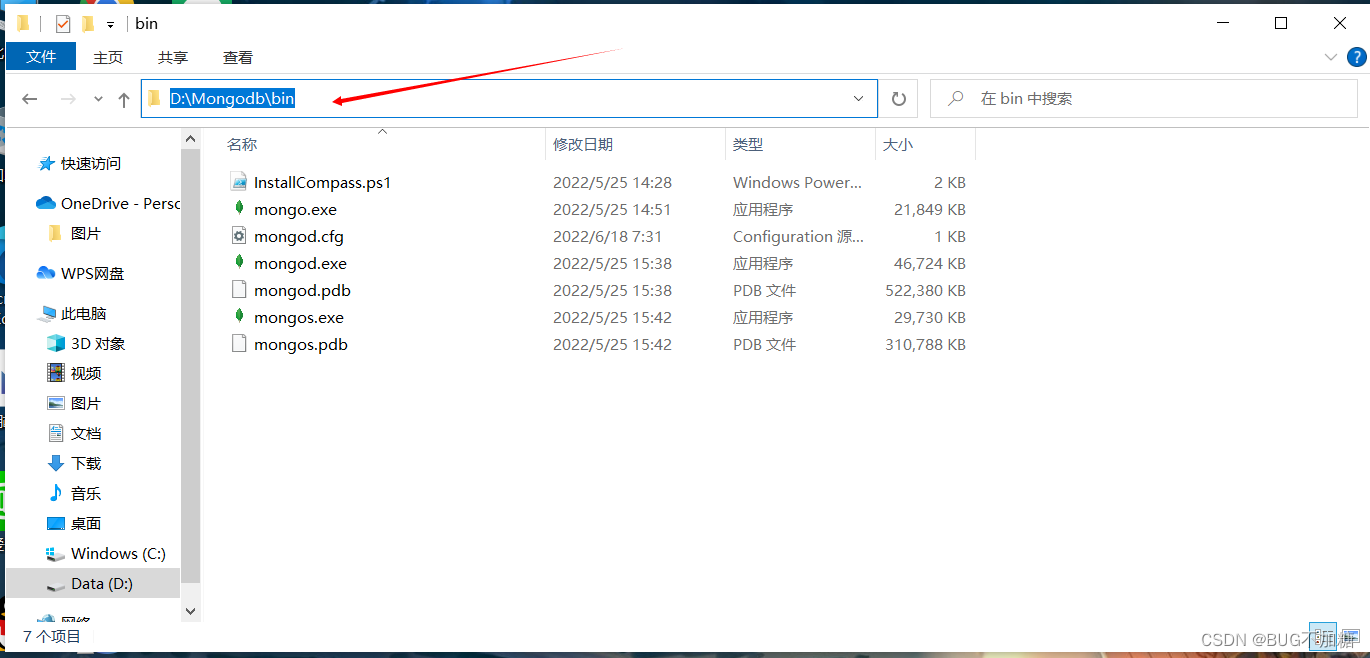
Task: Click the 46,724 KB size value
Action: (930, 263)
